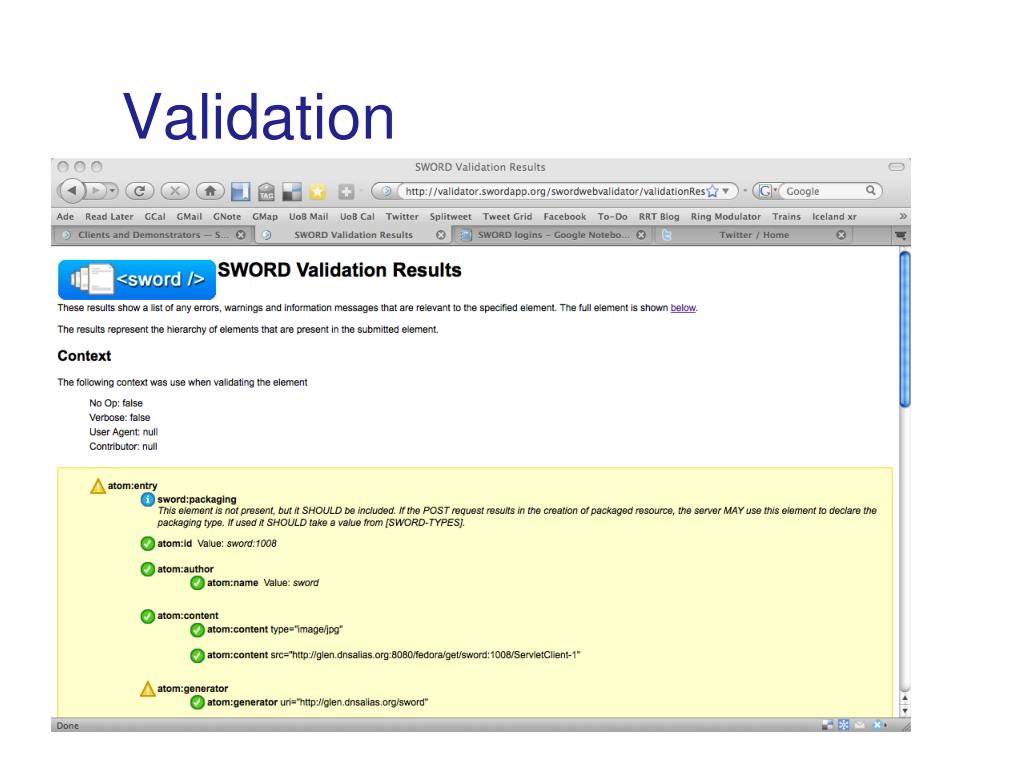Open the Twitter bookmark

402,216
